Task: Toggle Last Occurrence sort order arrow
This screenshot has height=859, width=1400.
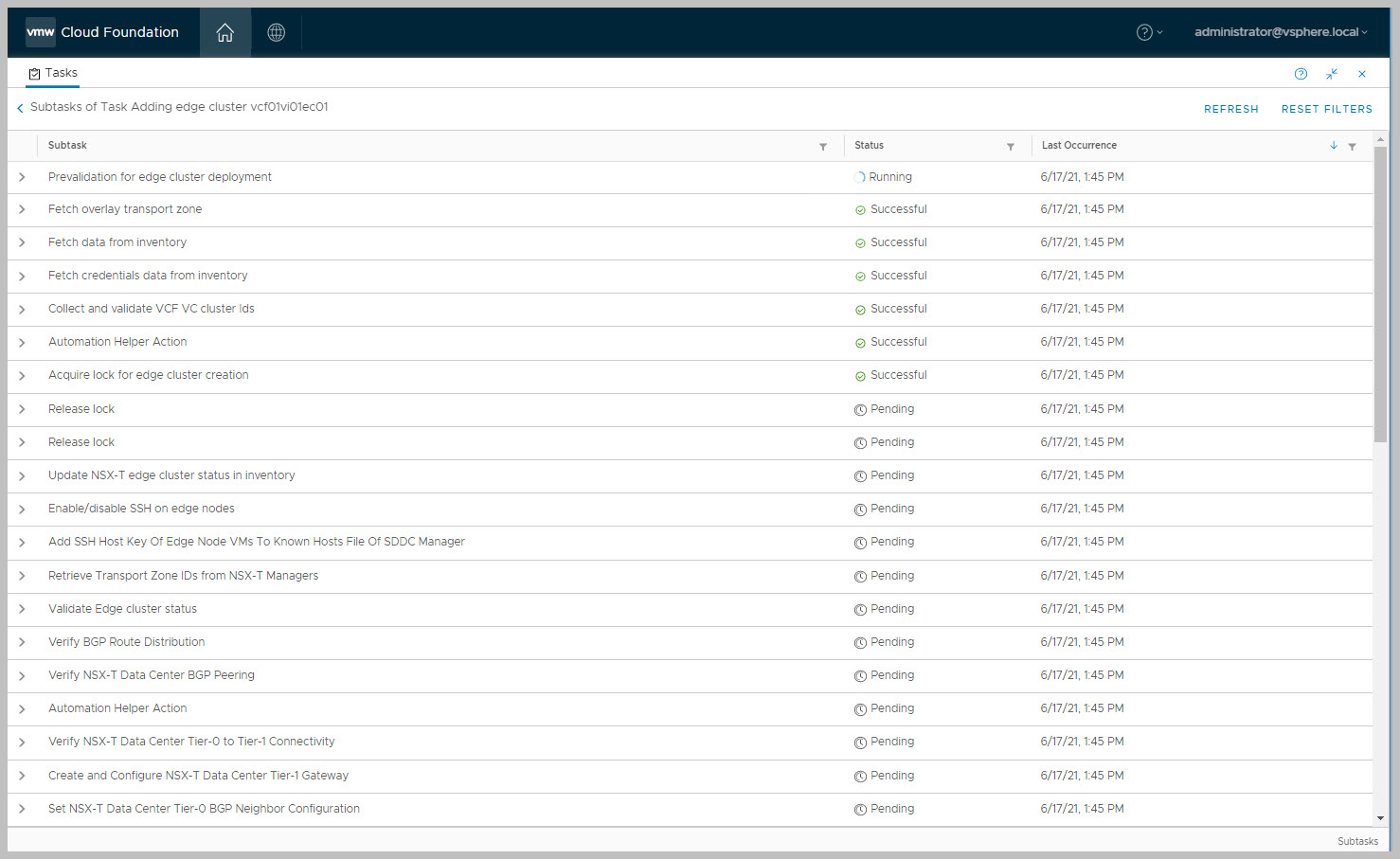Action: (x=1334, y=146)
